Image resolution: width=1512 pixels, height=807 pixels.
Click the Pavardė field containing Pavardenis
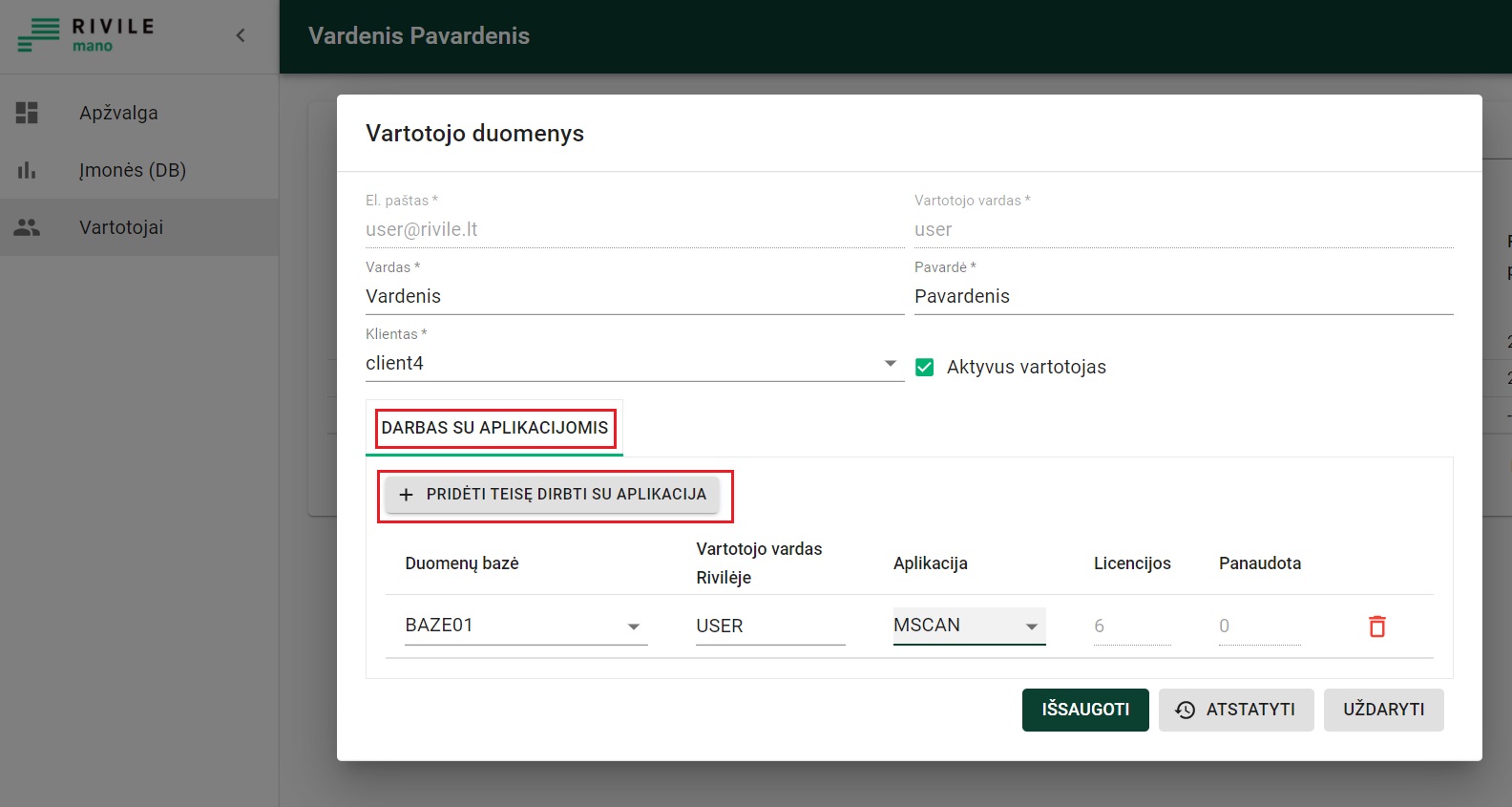click(x=1183, y=297)
